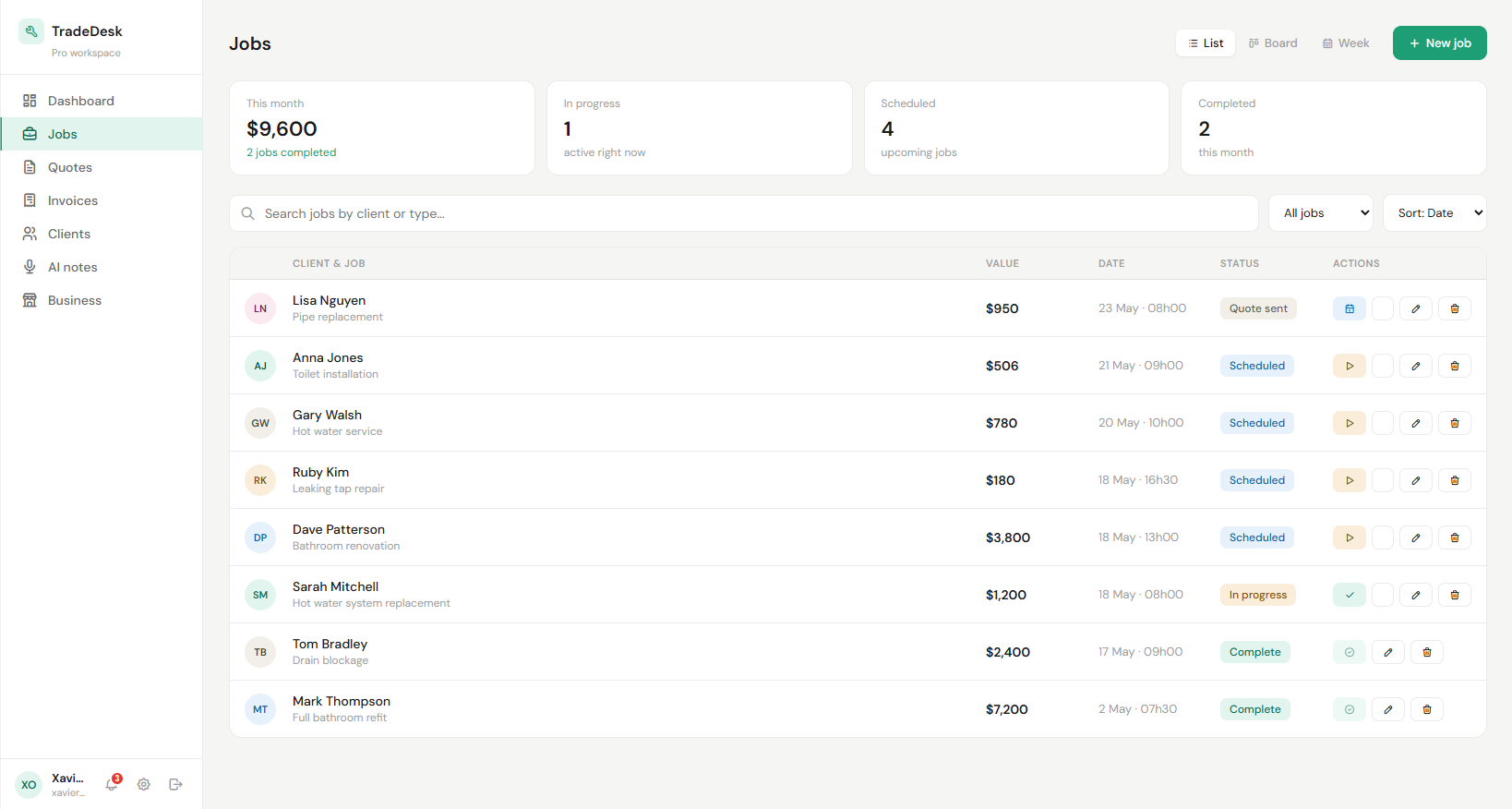Viewport: 1512px width, 809px height.
Task: Select Lisa Nguyen client name
Action: 329,300
